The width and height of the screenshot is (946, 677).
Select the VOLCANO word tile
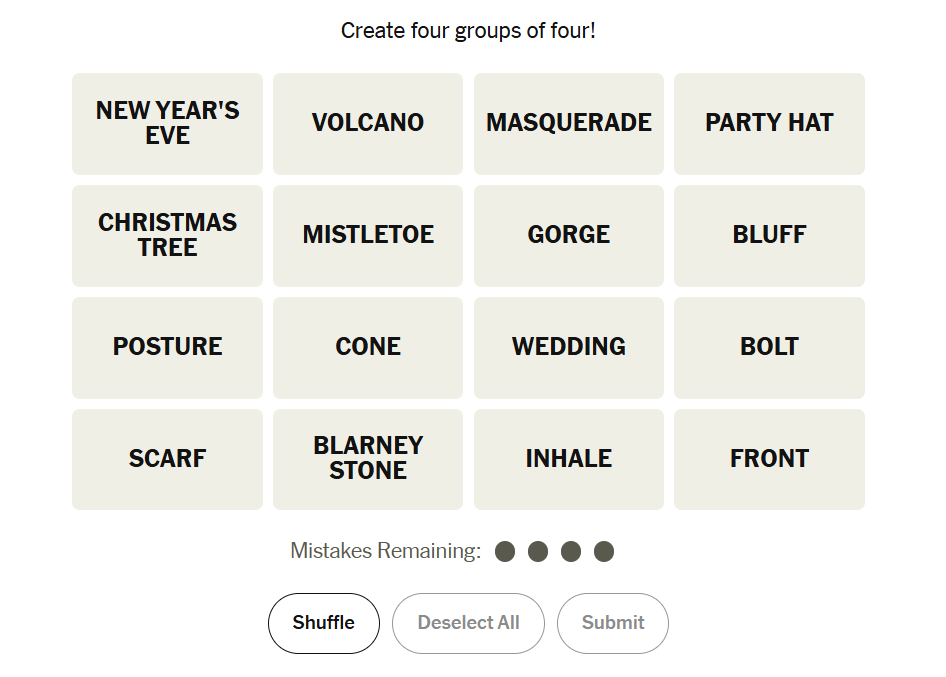tap(368, 123)
